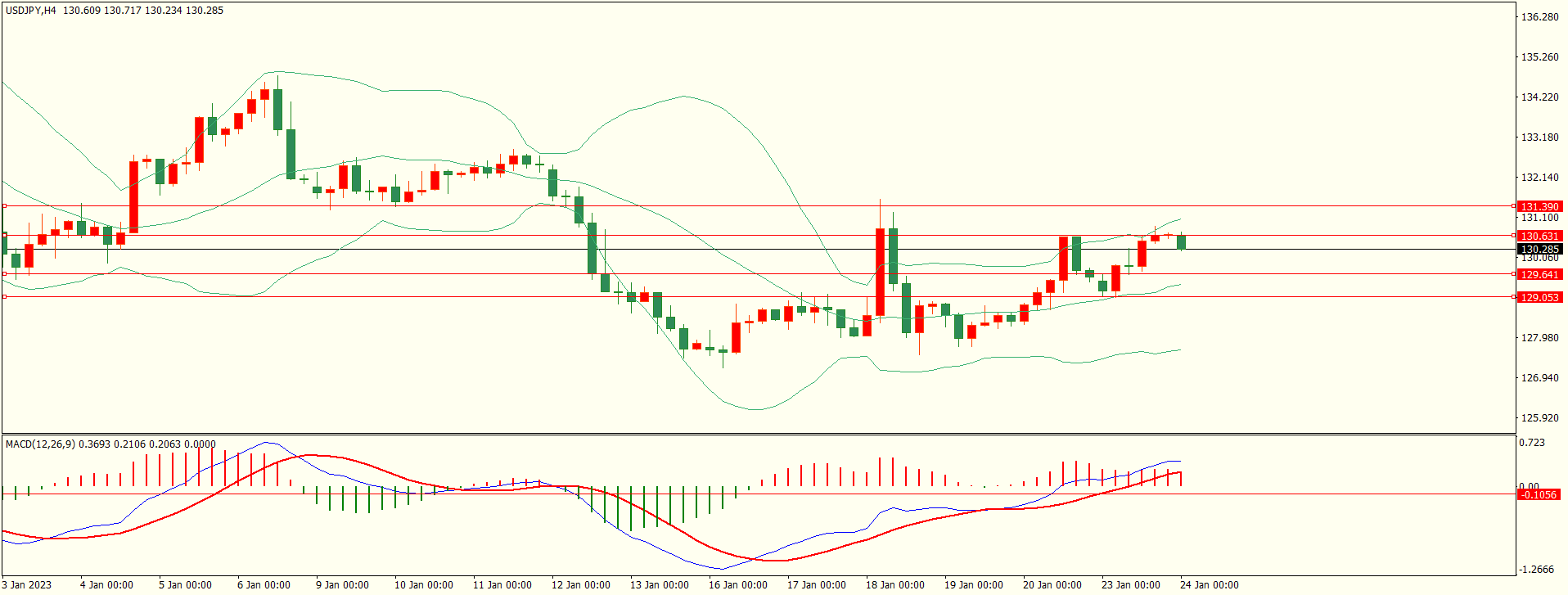This screenshot has height=595, width=1568.
Task: Click the 131.390 red price level label
Action: (1539, 207)
